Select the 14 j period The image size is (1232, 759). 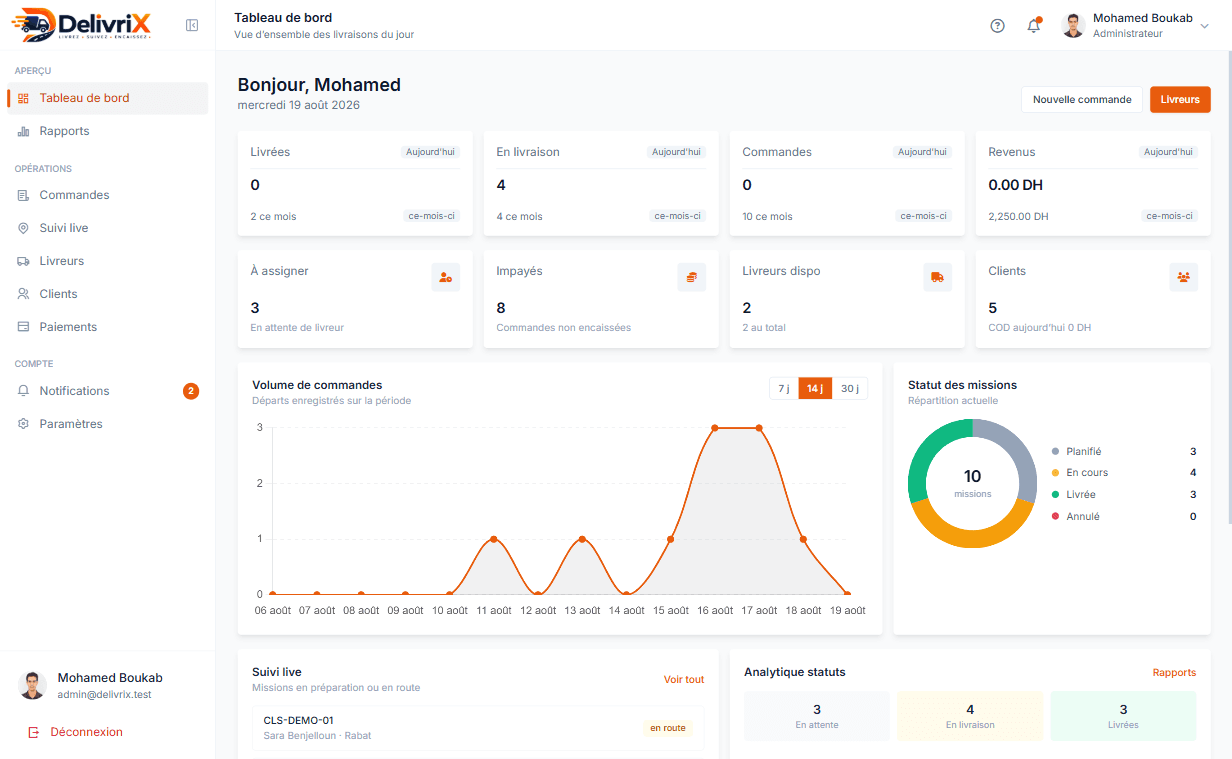pyautogui.click(x=815, y=389)
